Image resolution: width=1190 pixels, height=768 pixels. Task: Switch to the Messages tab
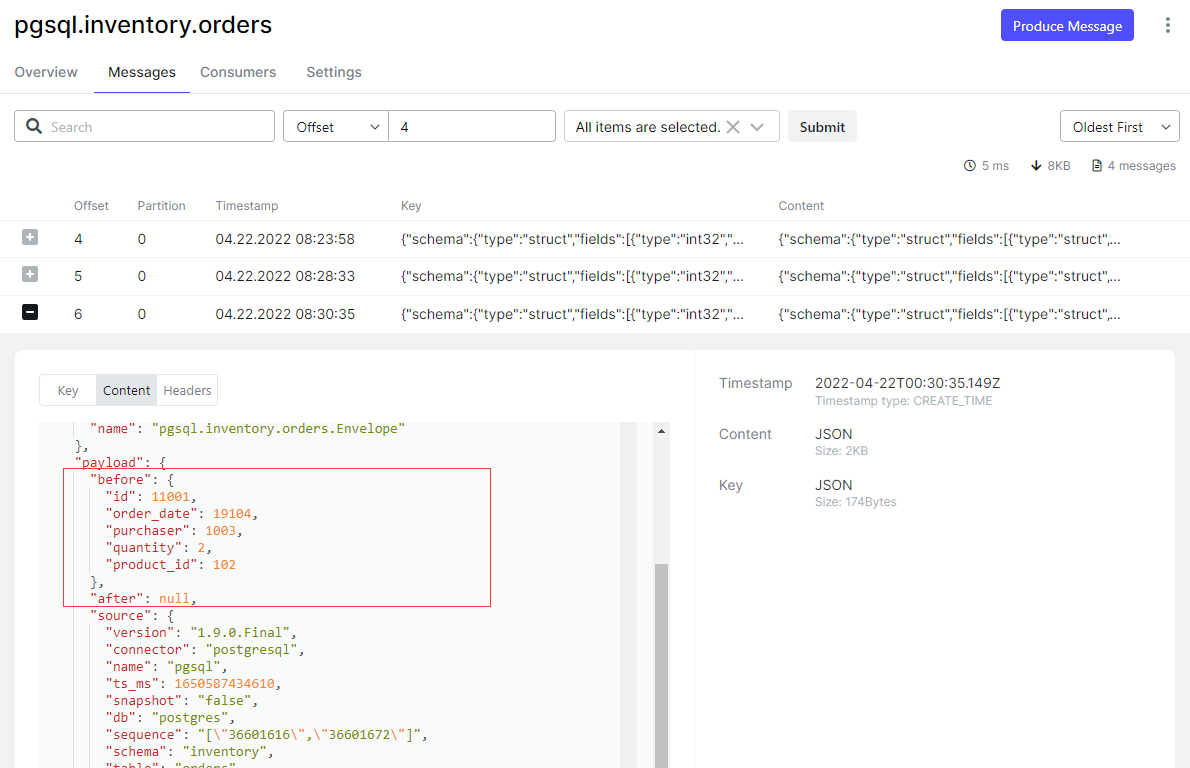coord(142,72)
